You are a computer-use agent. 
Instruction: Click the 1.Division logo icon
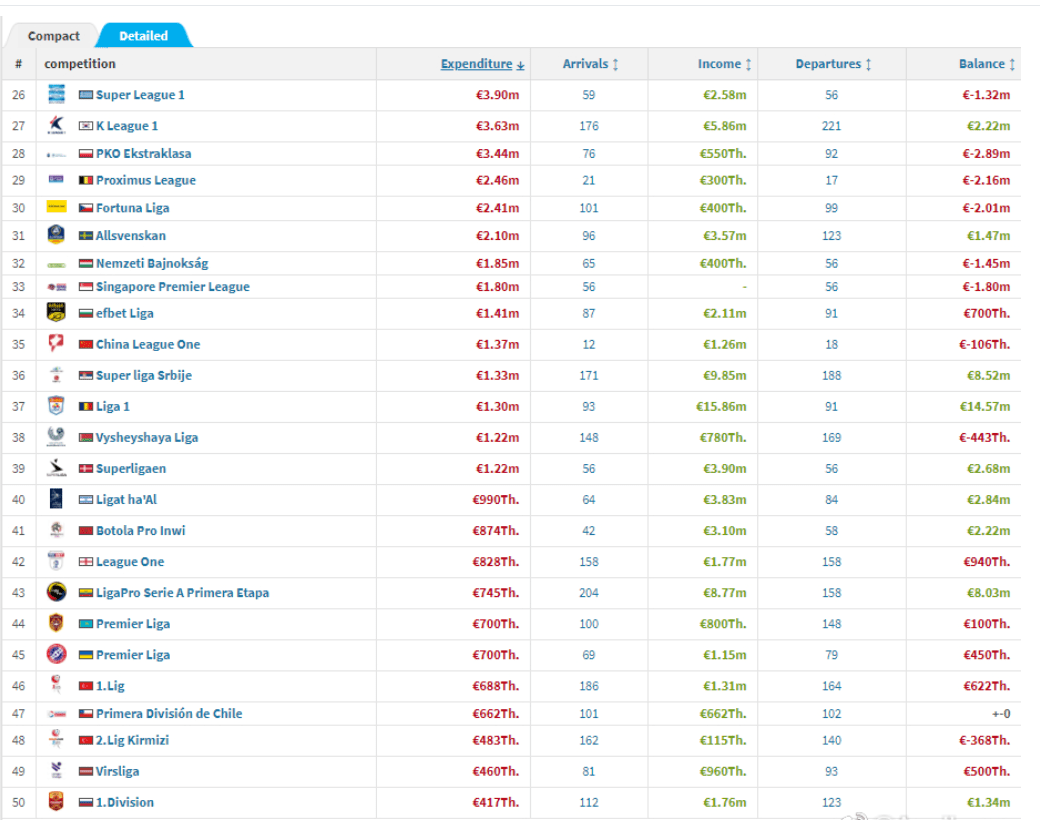click(x=56, y=801)
